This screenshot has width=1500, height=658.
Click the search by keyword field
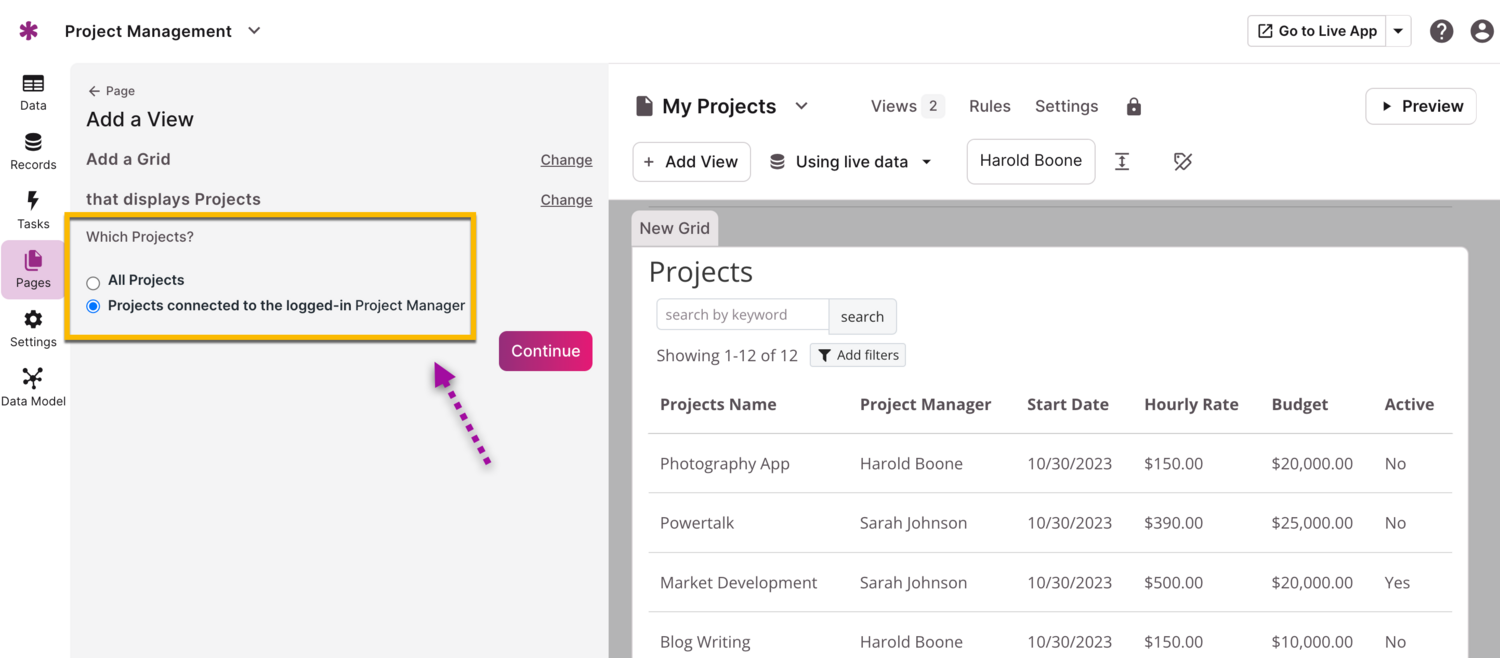[742, 315]
